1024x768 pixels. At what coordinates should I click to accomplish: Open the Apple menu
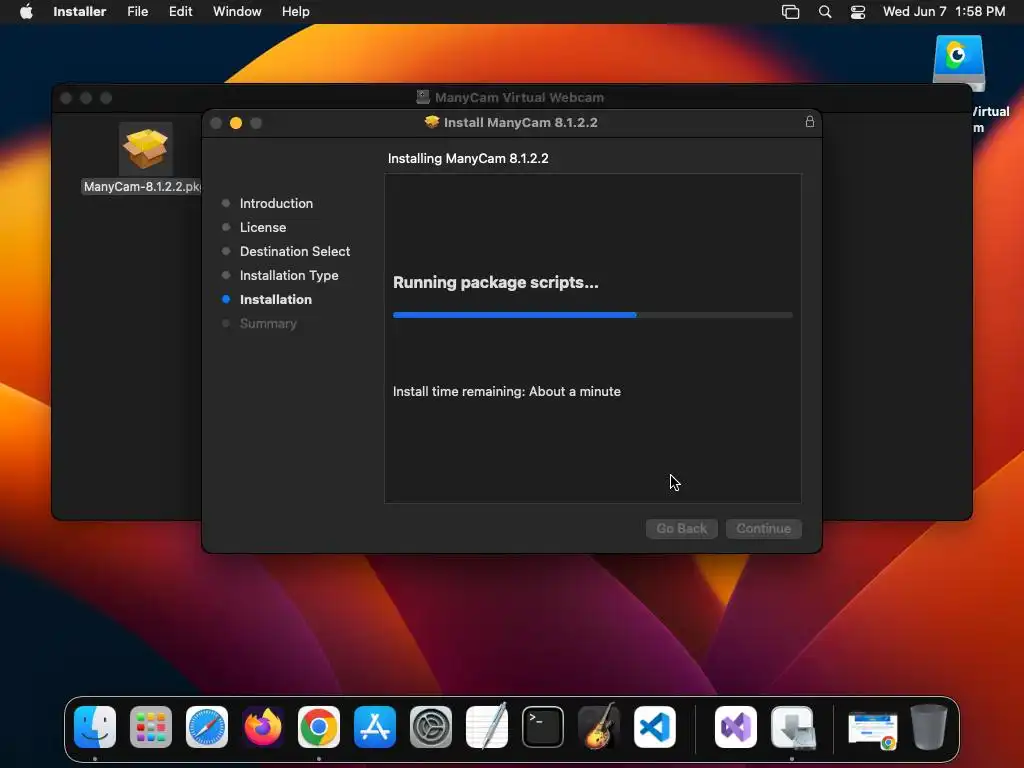(26, 12)
